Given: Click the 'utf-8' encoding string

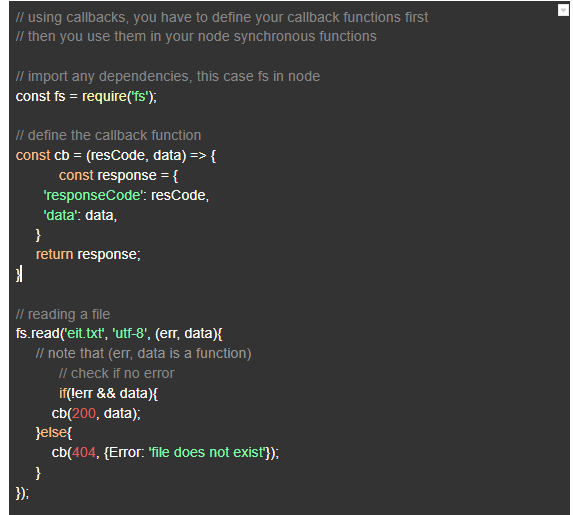Looking at the screenshot, I should pyautogui.click(x=129, y=333).
